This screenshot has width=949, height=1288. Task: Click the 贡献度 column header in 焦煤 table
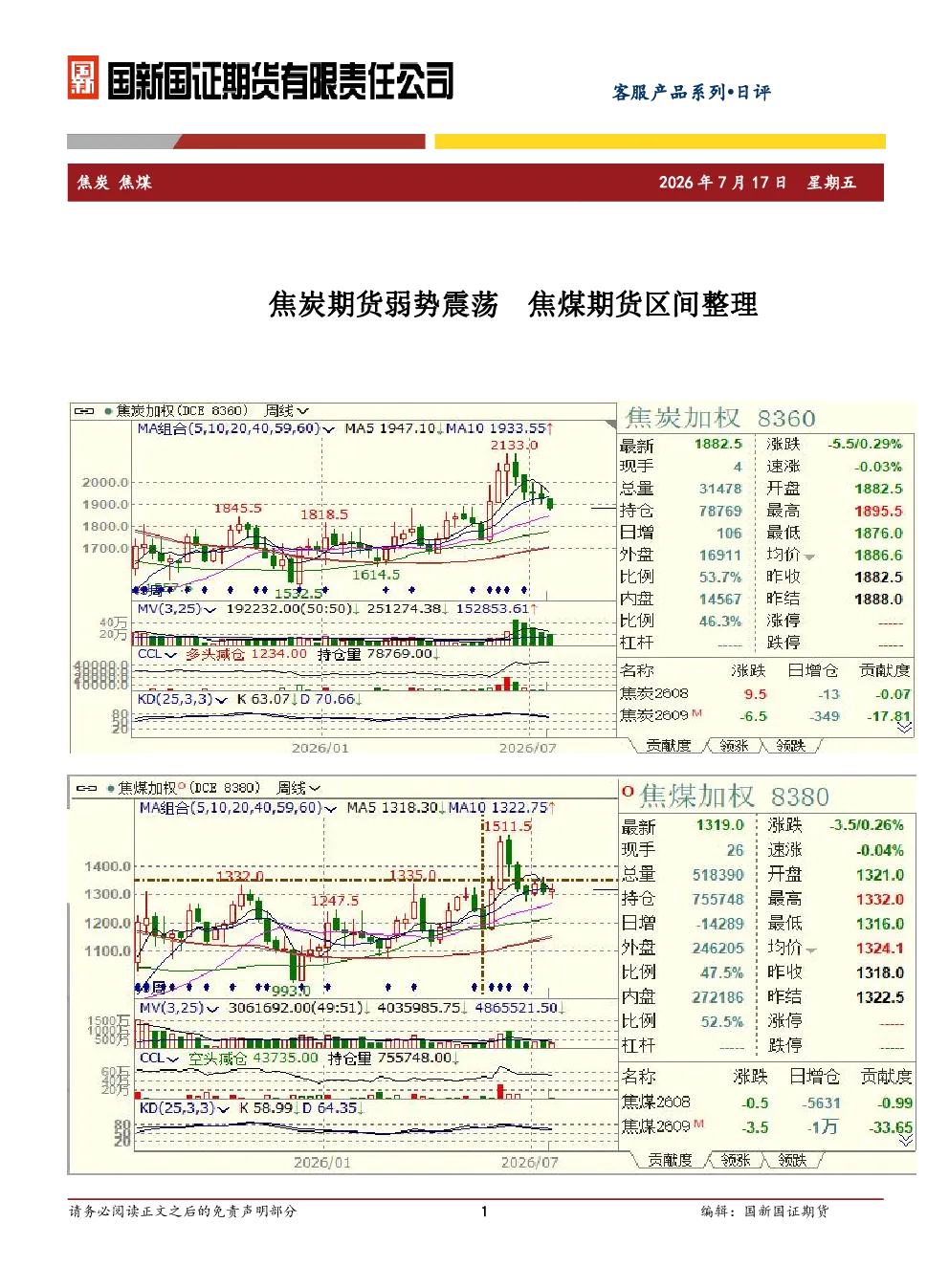[x=886, y=1077]
